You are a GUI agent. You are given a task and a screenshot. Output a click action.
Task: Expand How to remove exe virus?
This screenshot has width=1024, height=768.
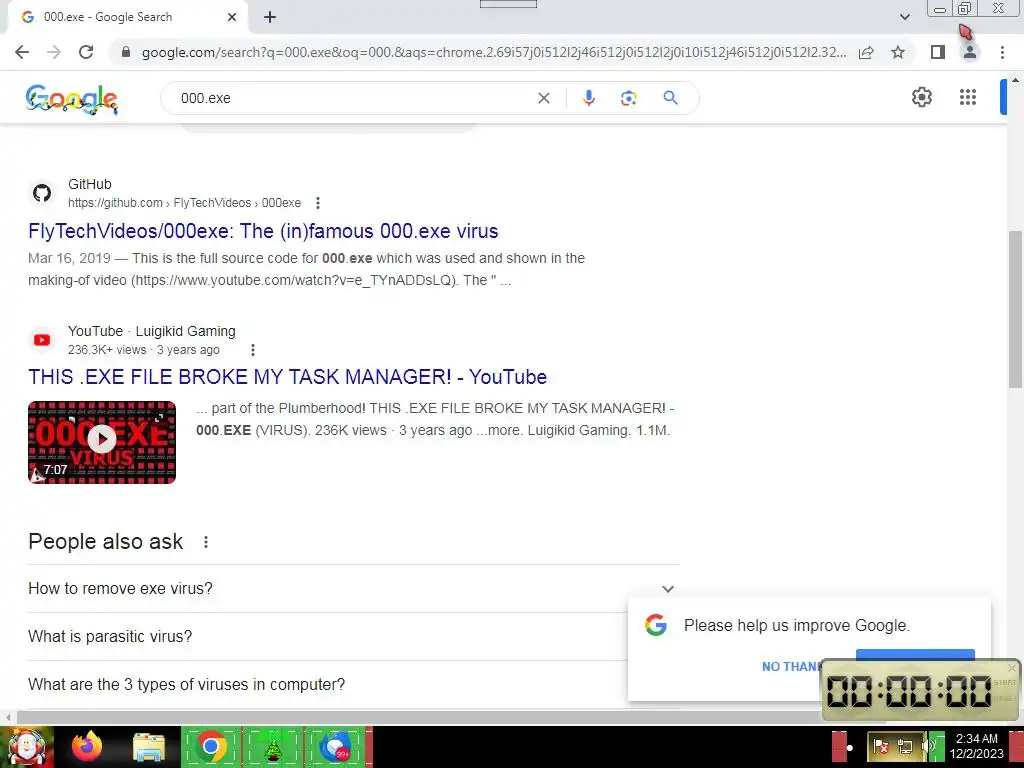(353, 588)
